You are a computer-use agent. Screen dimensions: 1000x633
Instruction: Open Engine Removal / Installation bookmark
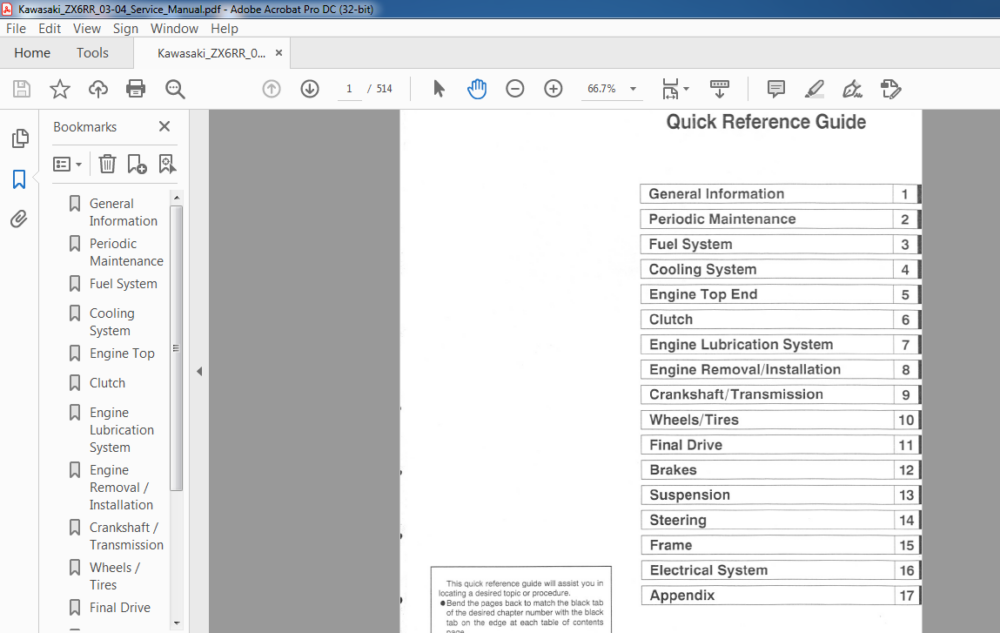(121, 487)
